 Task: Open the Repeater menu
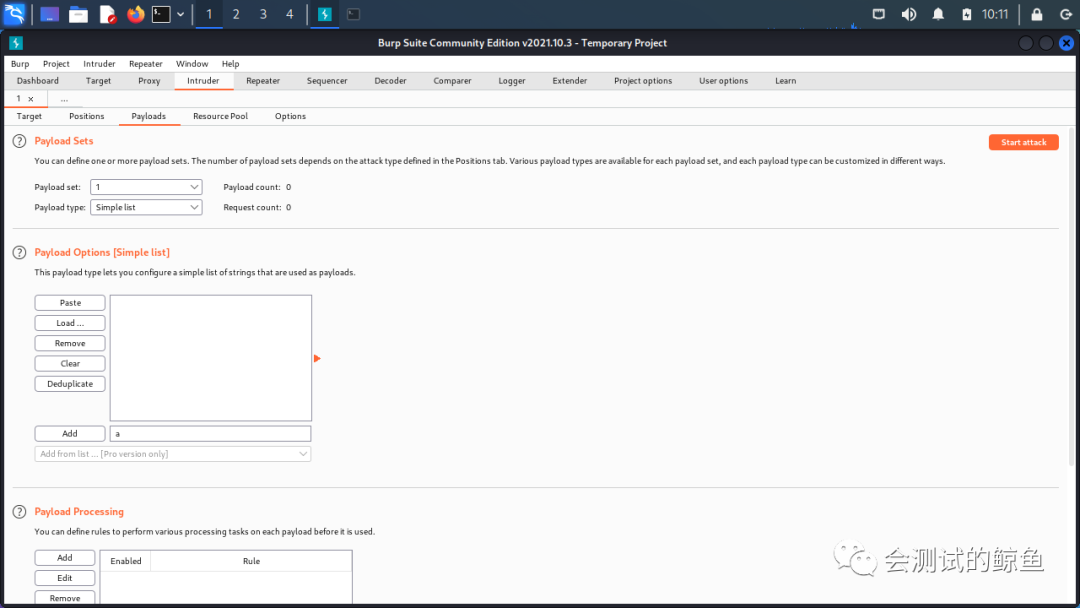click(x=145, y=63)
